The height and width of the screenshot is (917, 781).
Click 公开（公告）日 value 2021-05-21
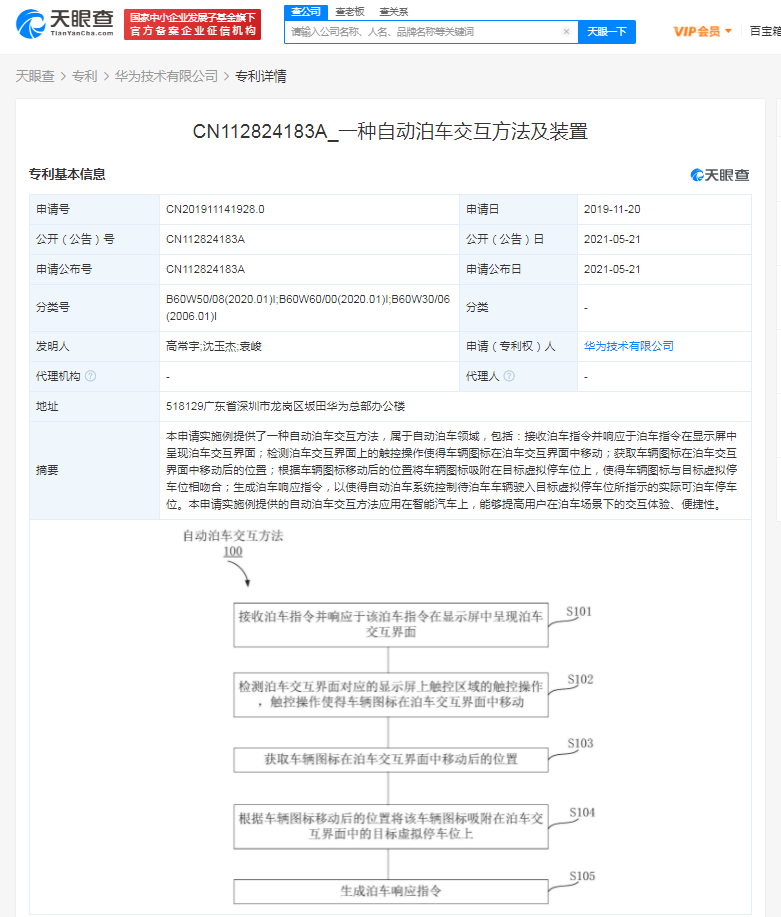612,239
